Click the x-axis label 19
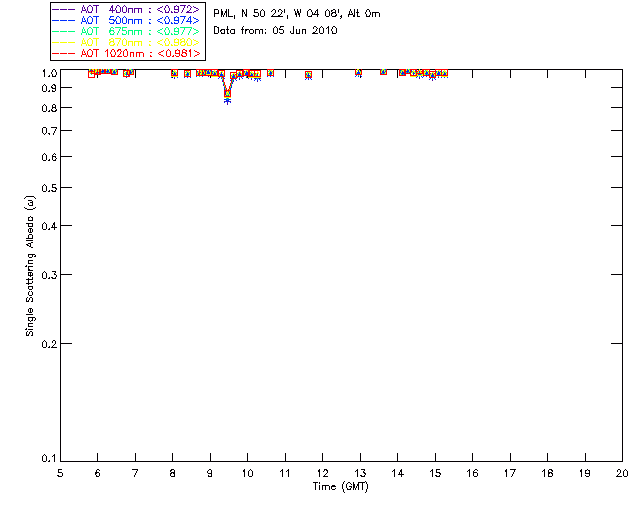640x512 pixels. coord(585,473)
